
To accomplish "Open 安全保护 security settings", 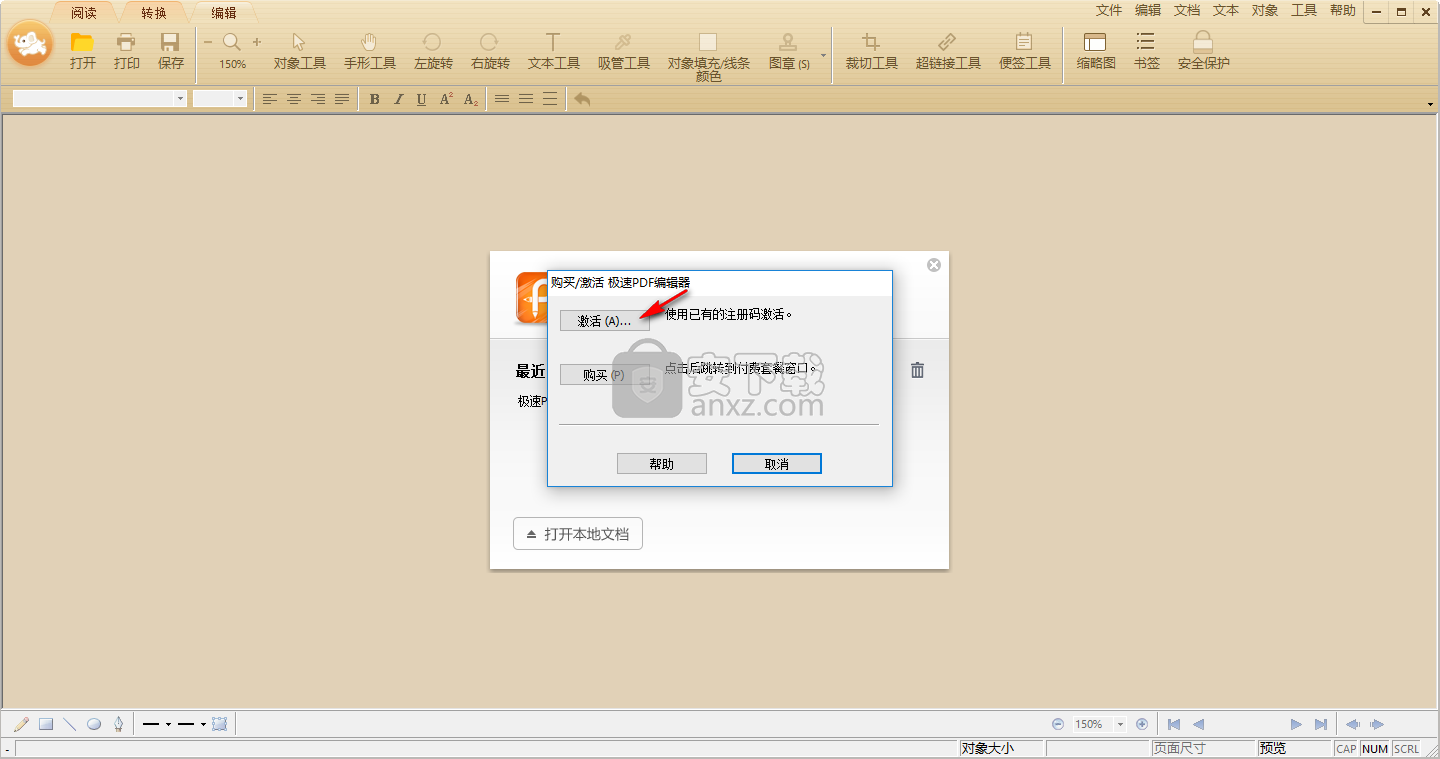I will click(x=1203, y=50).
